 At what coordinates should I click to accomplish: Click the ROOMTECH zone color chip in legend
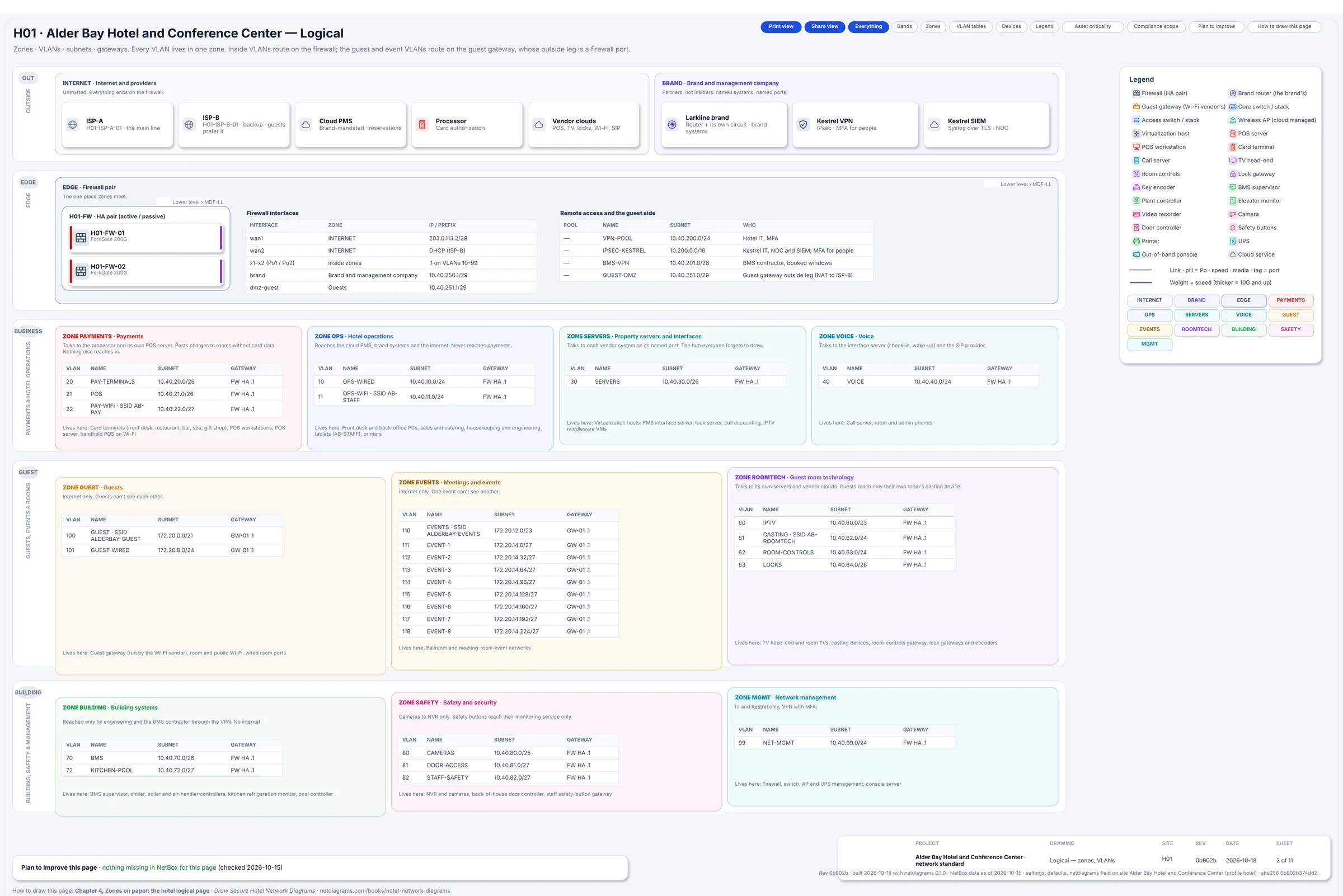[1196, 330]
